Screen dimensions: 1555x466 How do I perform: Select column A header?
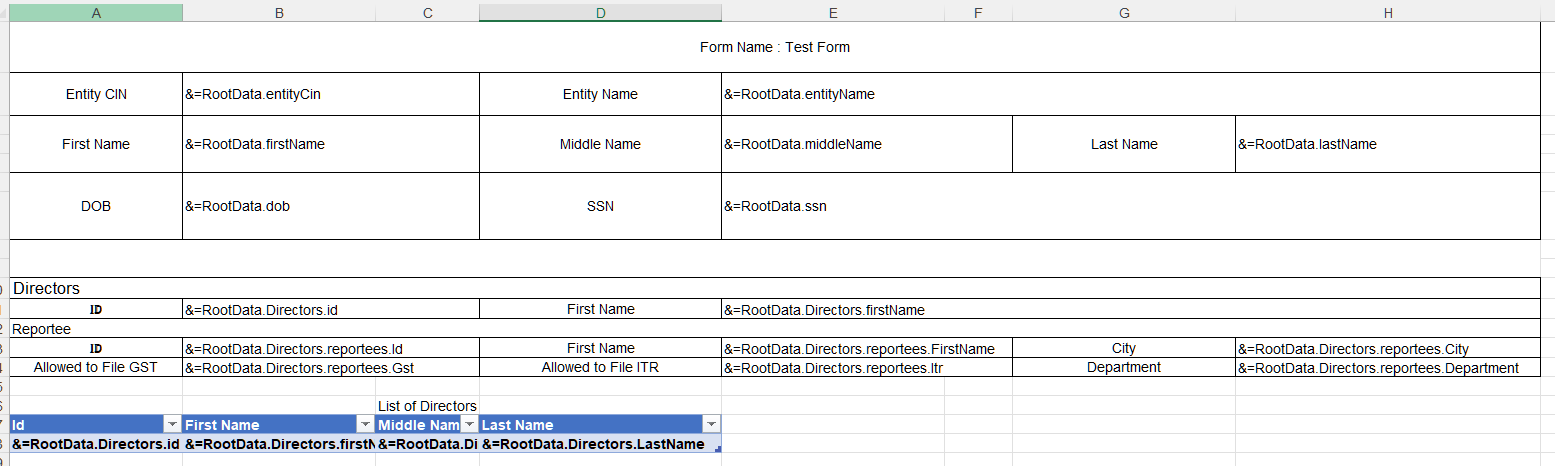point(96,12)
